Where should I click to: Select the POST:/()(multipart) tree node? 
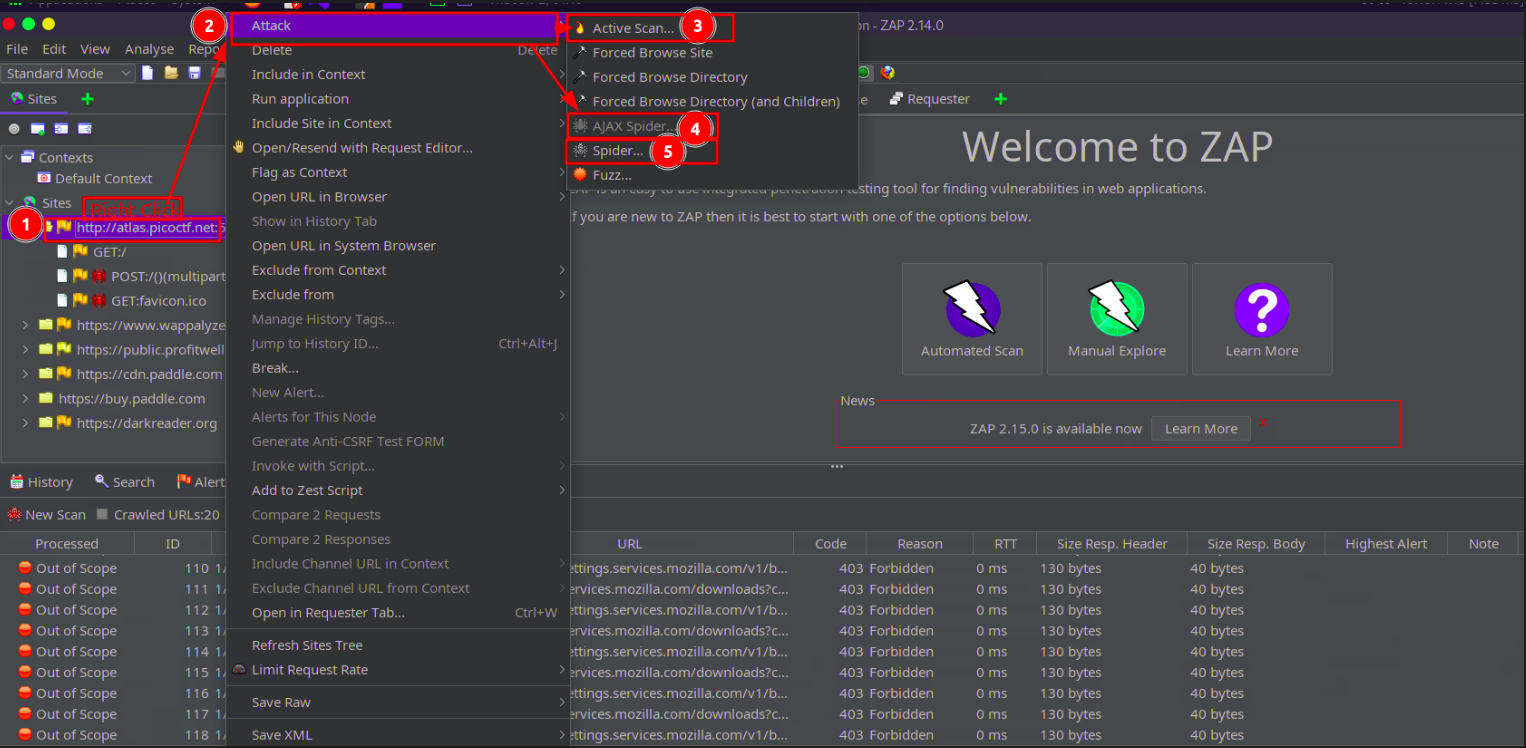140,276
